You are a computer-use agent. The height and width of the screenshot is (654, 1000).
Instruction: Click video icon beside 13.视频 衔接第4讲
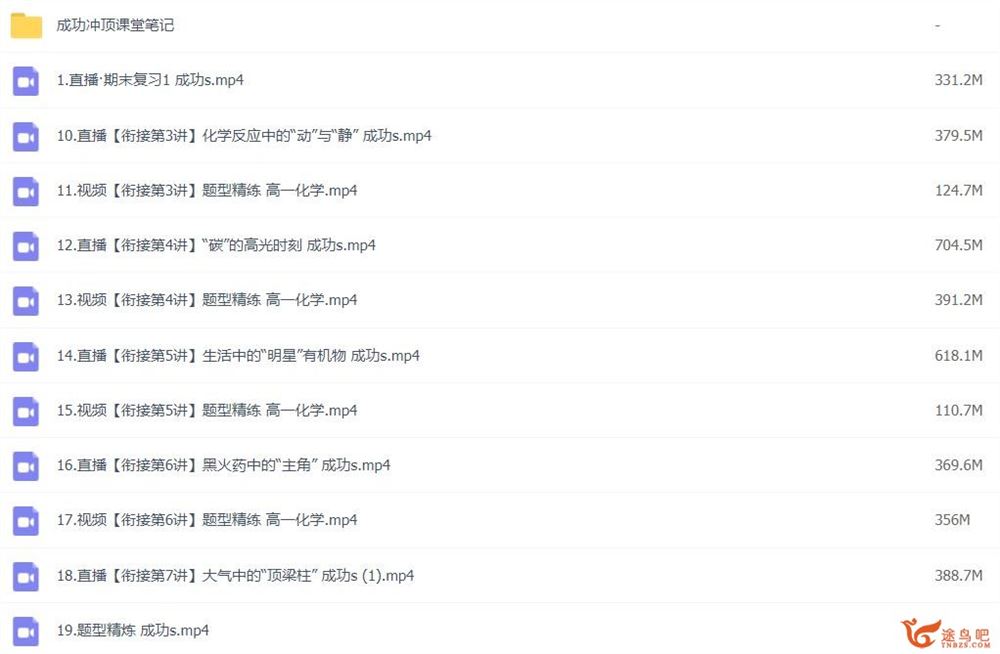(26, 301)
